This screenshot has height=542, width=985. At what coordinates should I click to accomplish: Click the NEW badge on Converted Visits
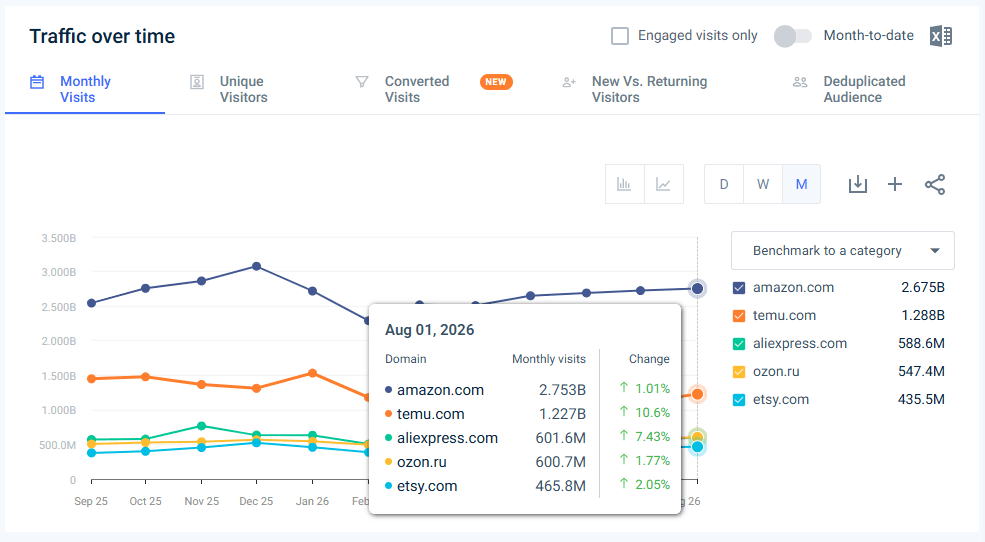click(496, 82)
